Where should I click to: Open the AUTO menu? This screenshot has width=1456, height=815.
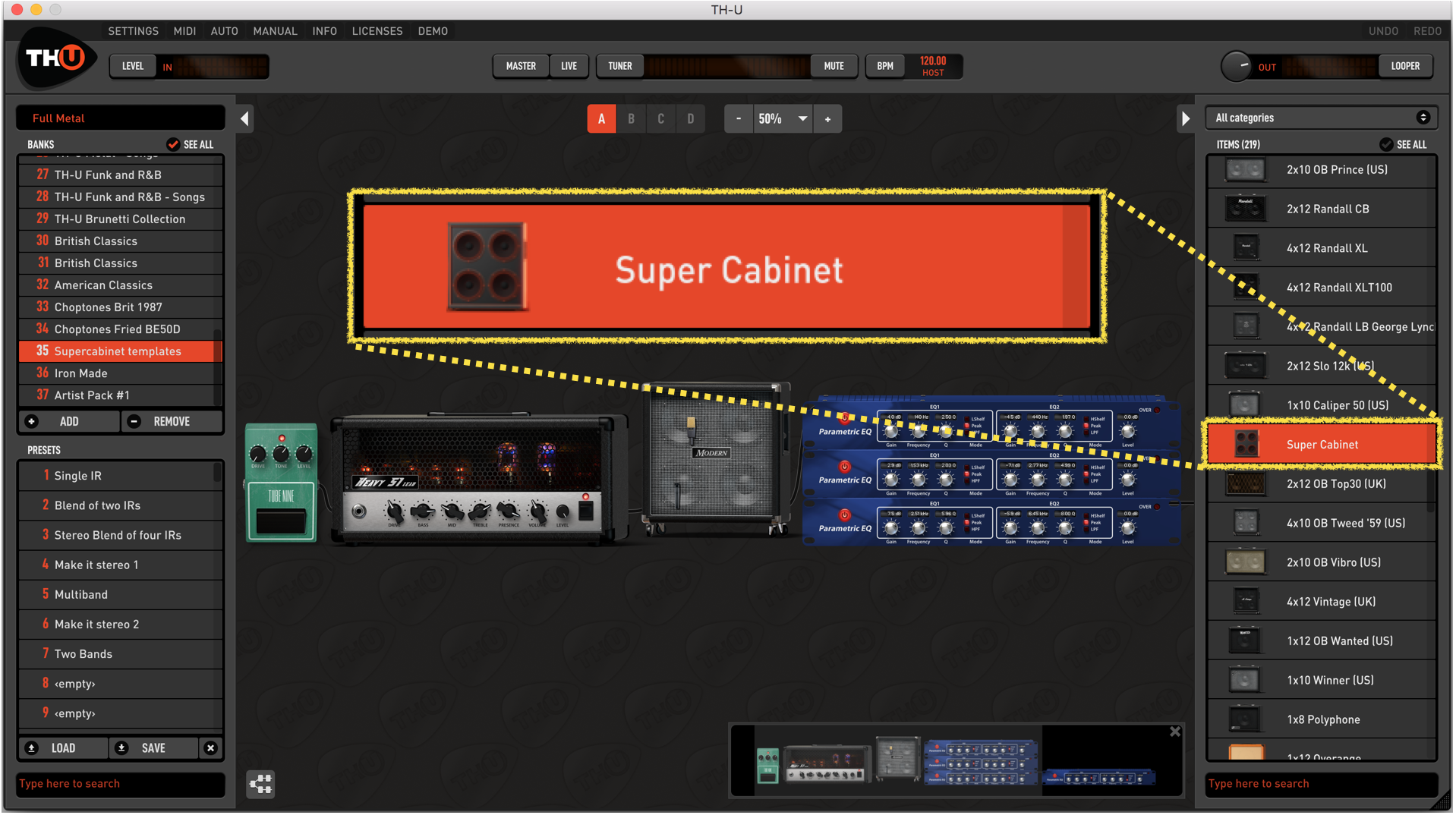coord(224,31)
